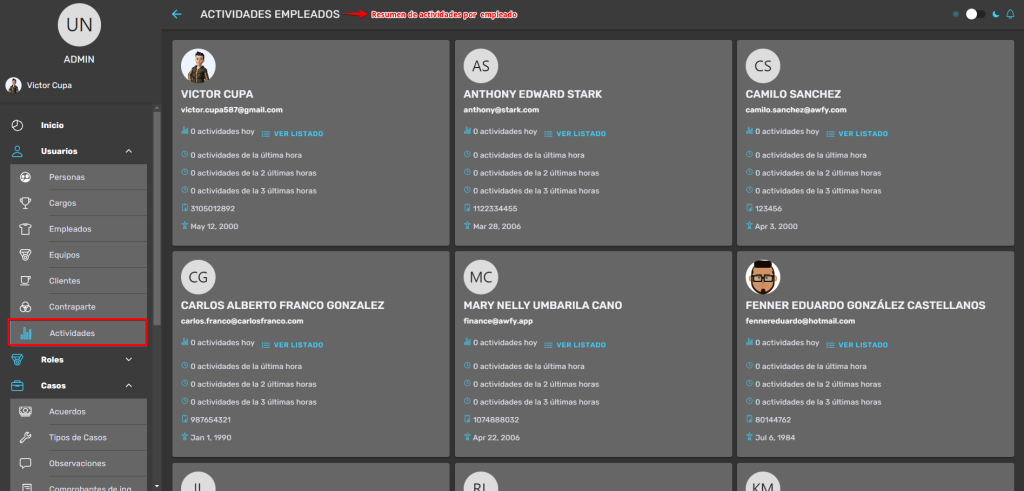The width and height of the screenshot is (1024, 491).
Task: Click the sidebar scroll-down arrow
Action: pos(156,486)
